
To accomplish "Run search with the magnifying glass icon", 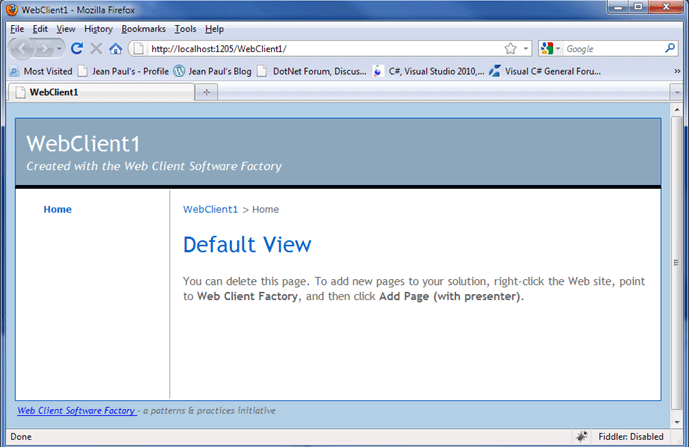I will (670, 48).
